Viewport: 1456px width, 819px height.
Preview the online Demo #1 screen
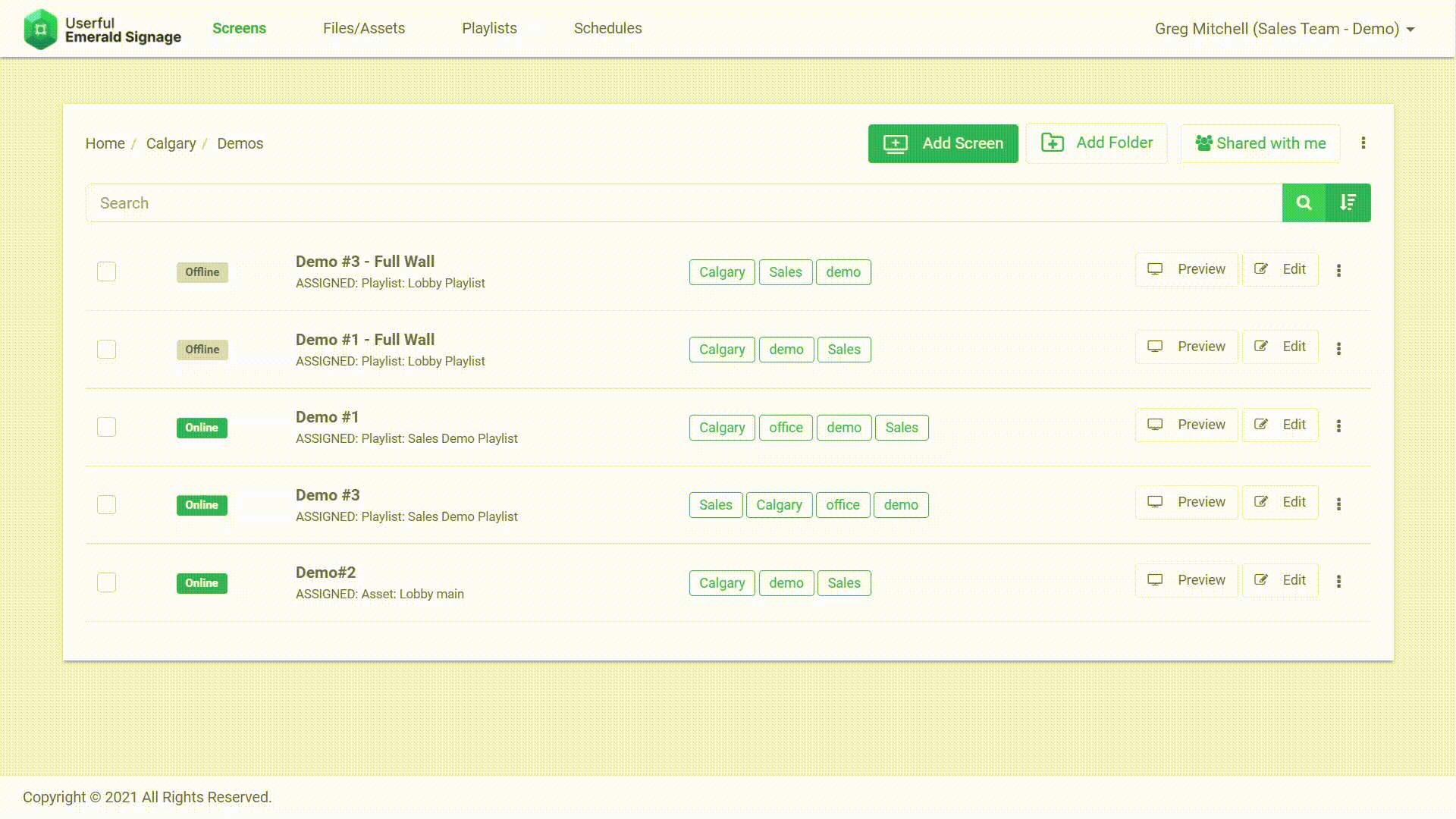click(1186, 425)
